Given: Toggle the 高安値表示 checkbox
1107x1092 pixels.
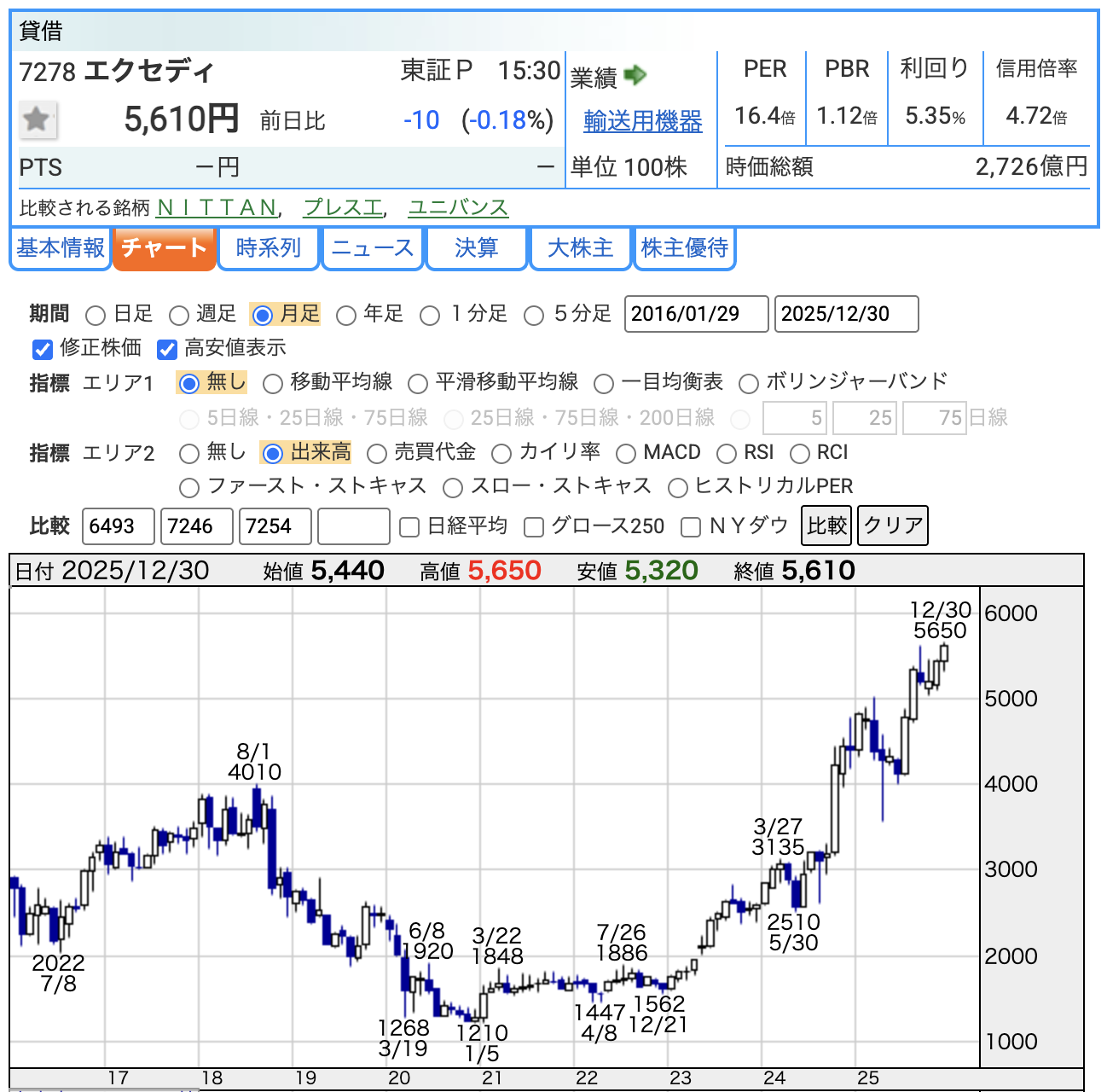Looking at the screenshot, I should (x=167, y=349).
